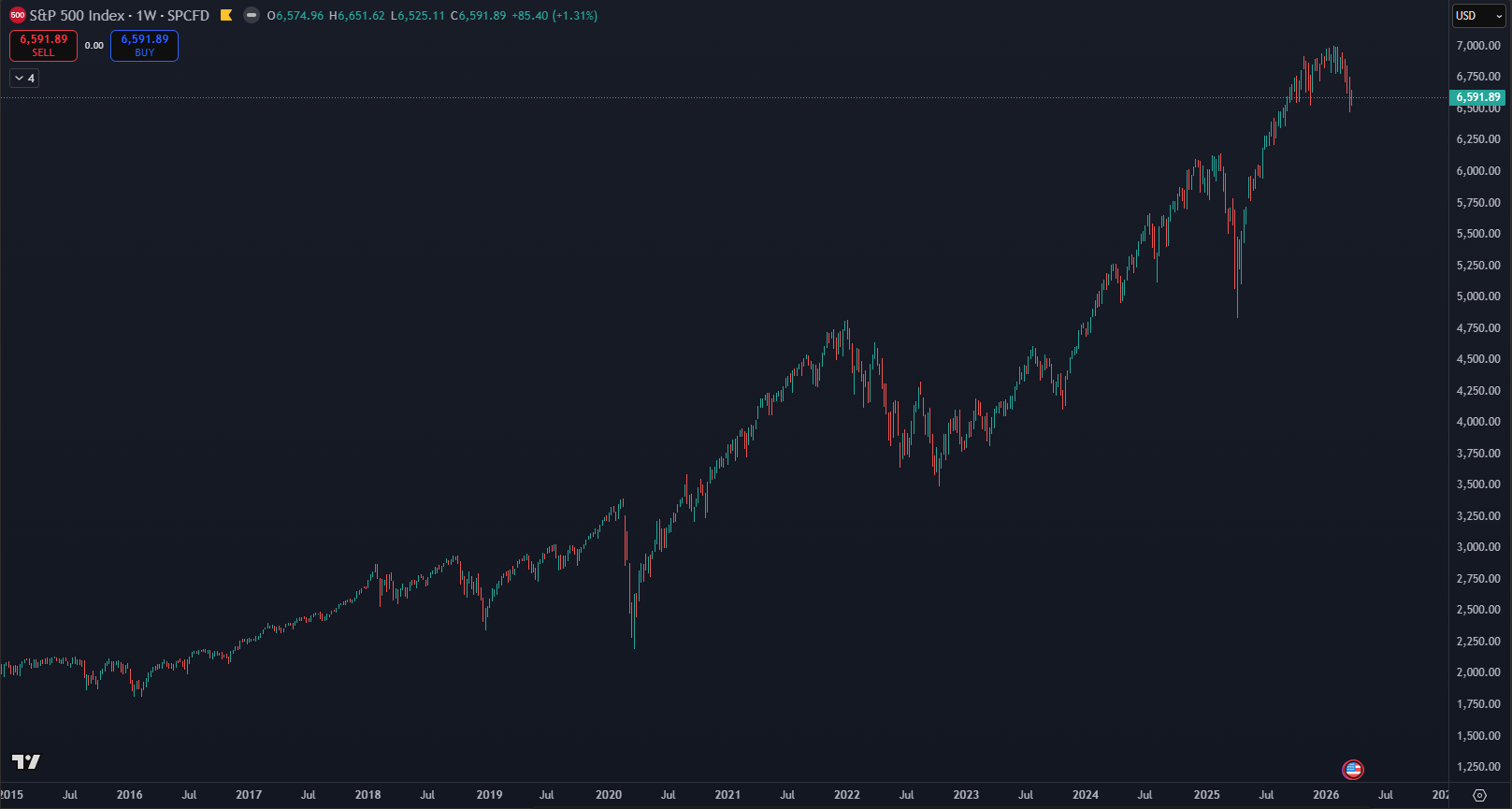Click the 2,250.00 price axis label
This screenshot has height=809, width=1512.
click(x=1478, y=642)
